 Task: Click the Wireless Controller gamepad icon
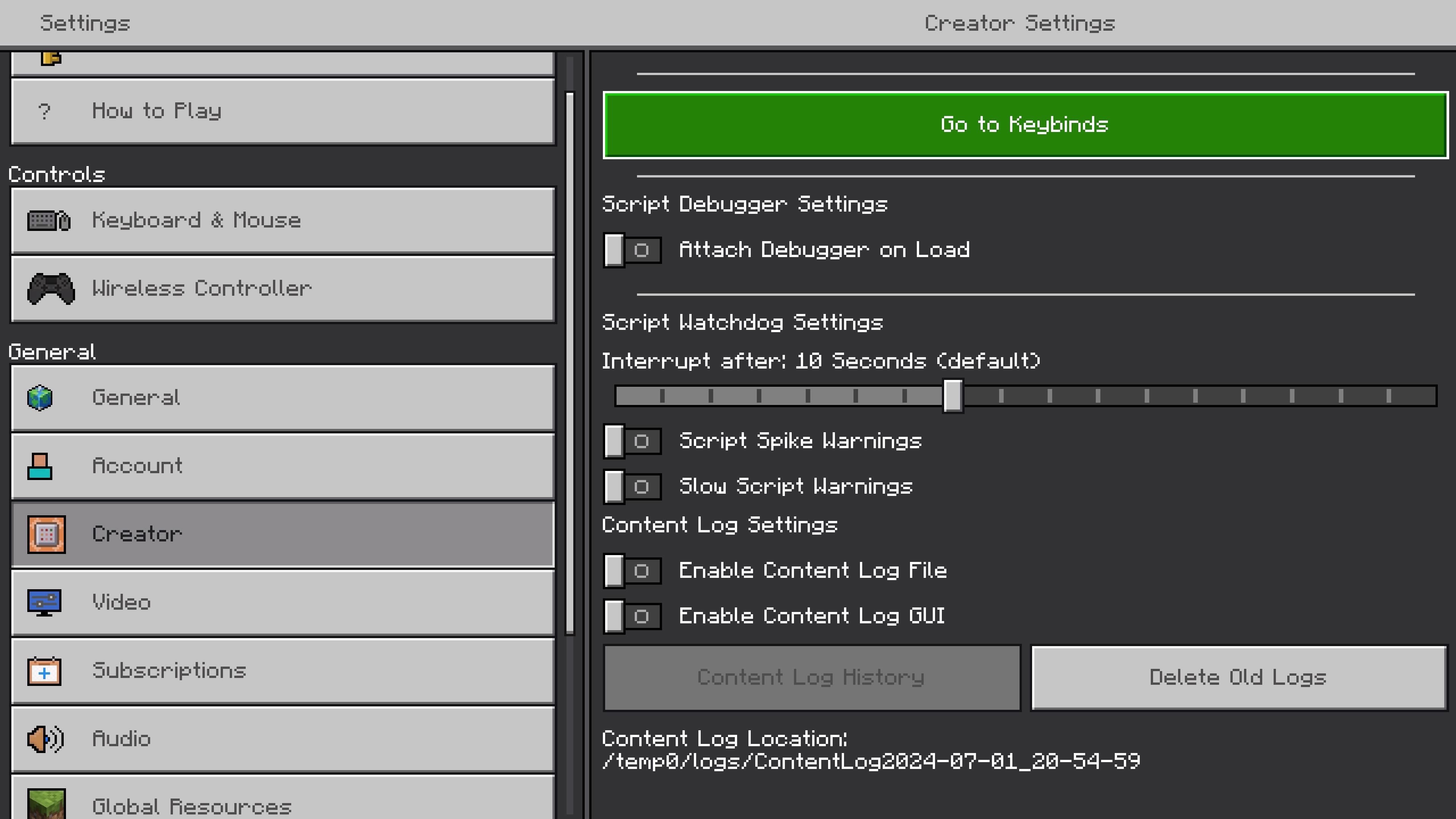pos(51,288)
